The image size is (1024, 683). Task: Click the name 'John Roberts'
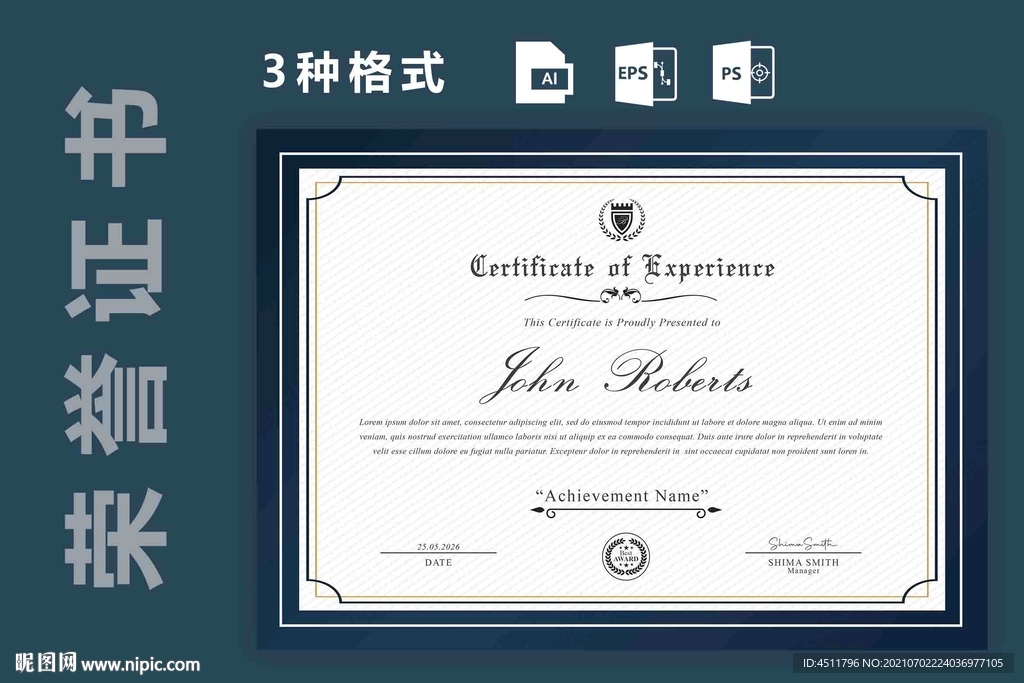616,375
